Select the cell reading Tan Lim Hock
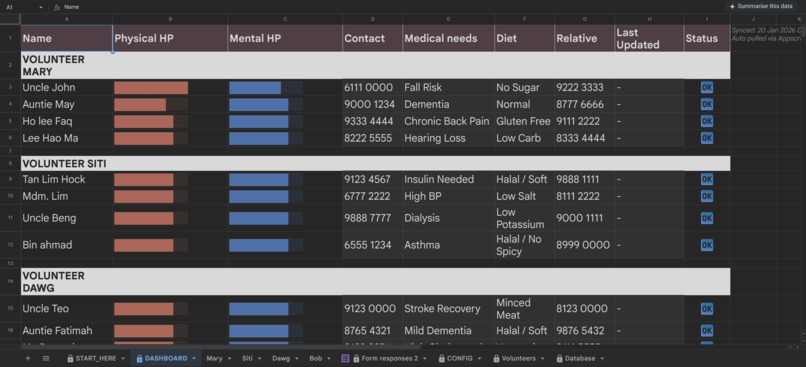The height and width of the screenshot is (367, 806). tap(66, 179)
